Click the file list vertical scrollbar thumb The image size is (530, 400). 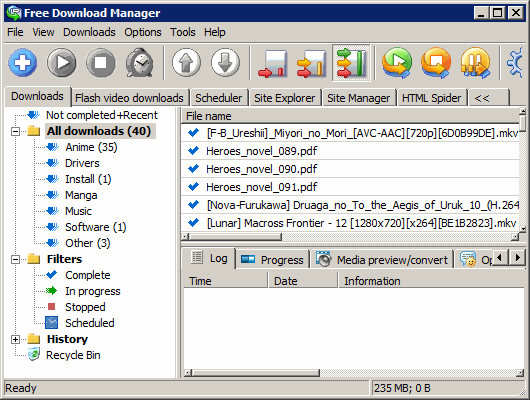click(523, 123)
